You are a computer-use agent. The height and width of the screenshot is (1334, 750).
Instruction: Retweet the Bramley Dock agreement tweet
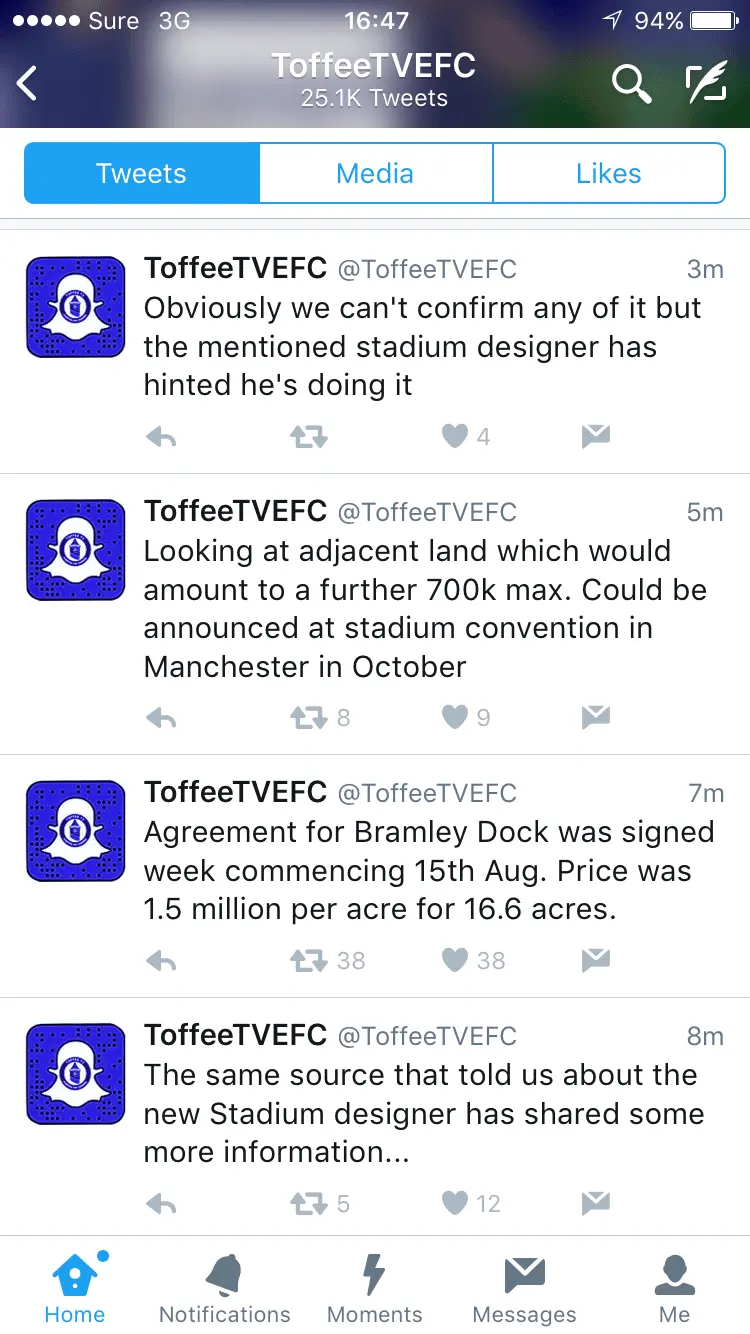coord(308,961)
